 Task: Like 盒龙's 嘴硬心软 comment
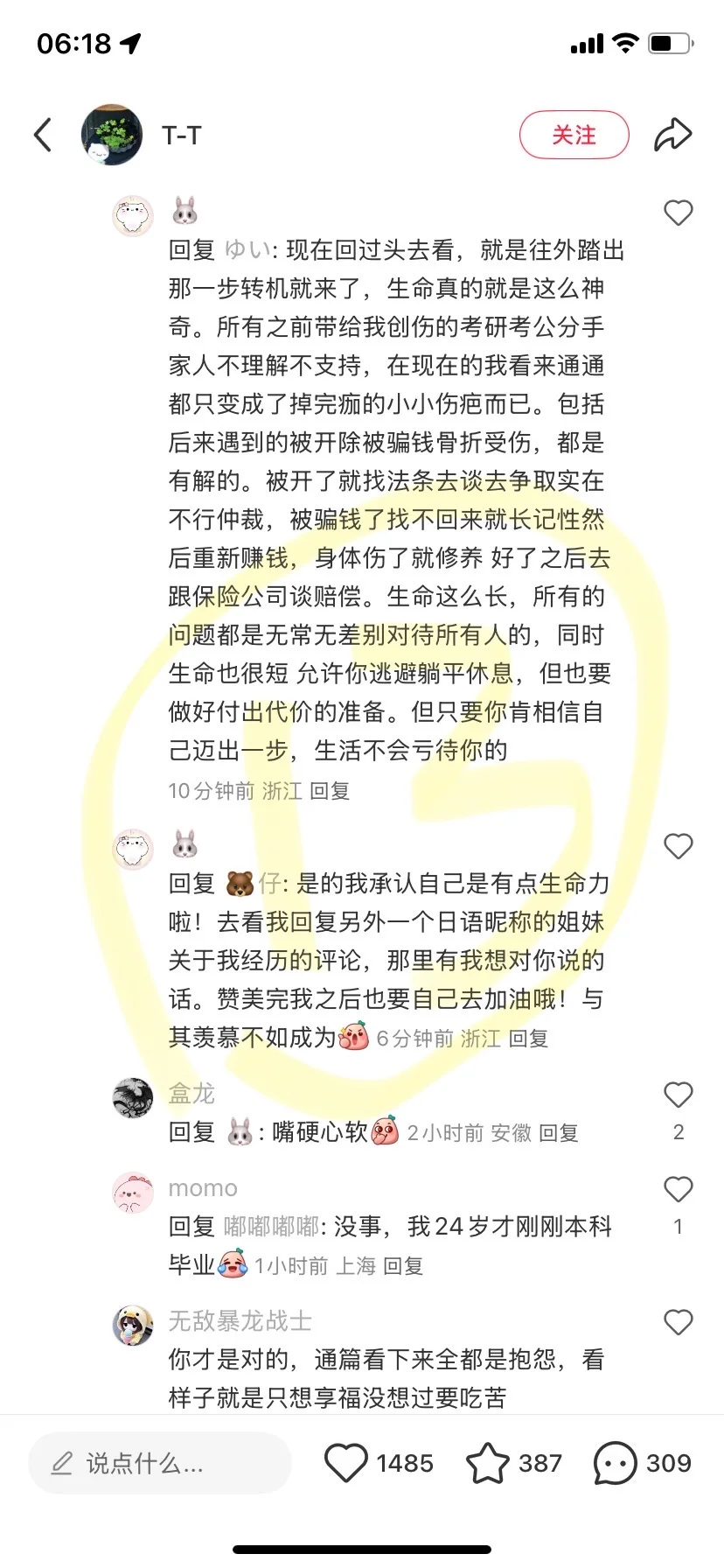coord(679,1095)
